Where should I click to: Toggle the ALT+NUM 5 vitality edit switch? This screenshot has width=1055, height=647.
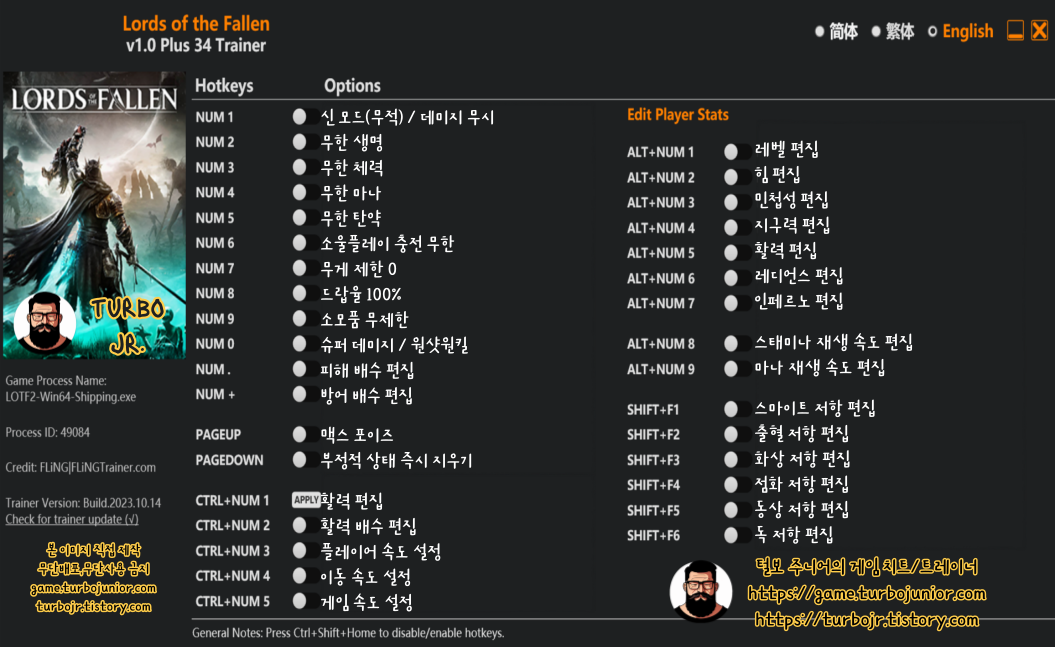coord(737,253)
